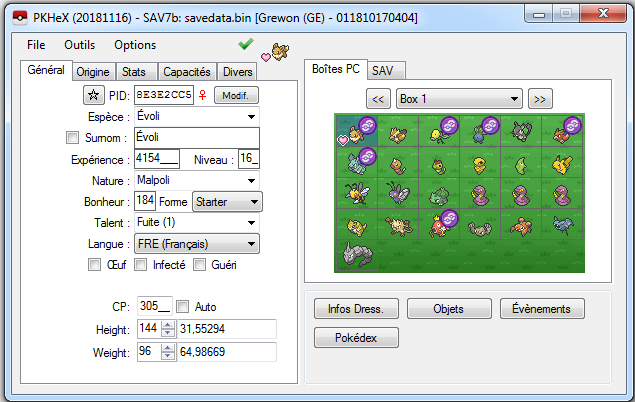Select the Pikachu sprite in the box
The height and width of the screenshot is (402, 635).
click(563, 164)
